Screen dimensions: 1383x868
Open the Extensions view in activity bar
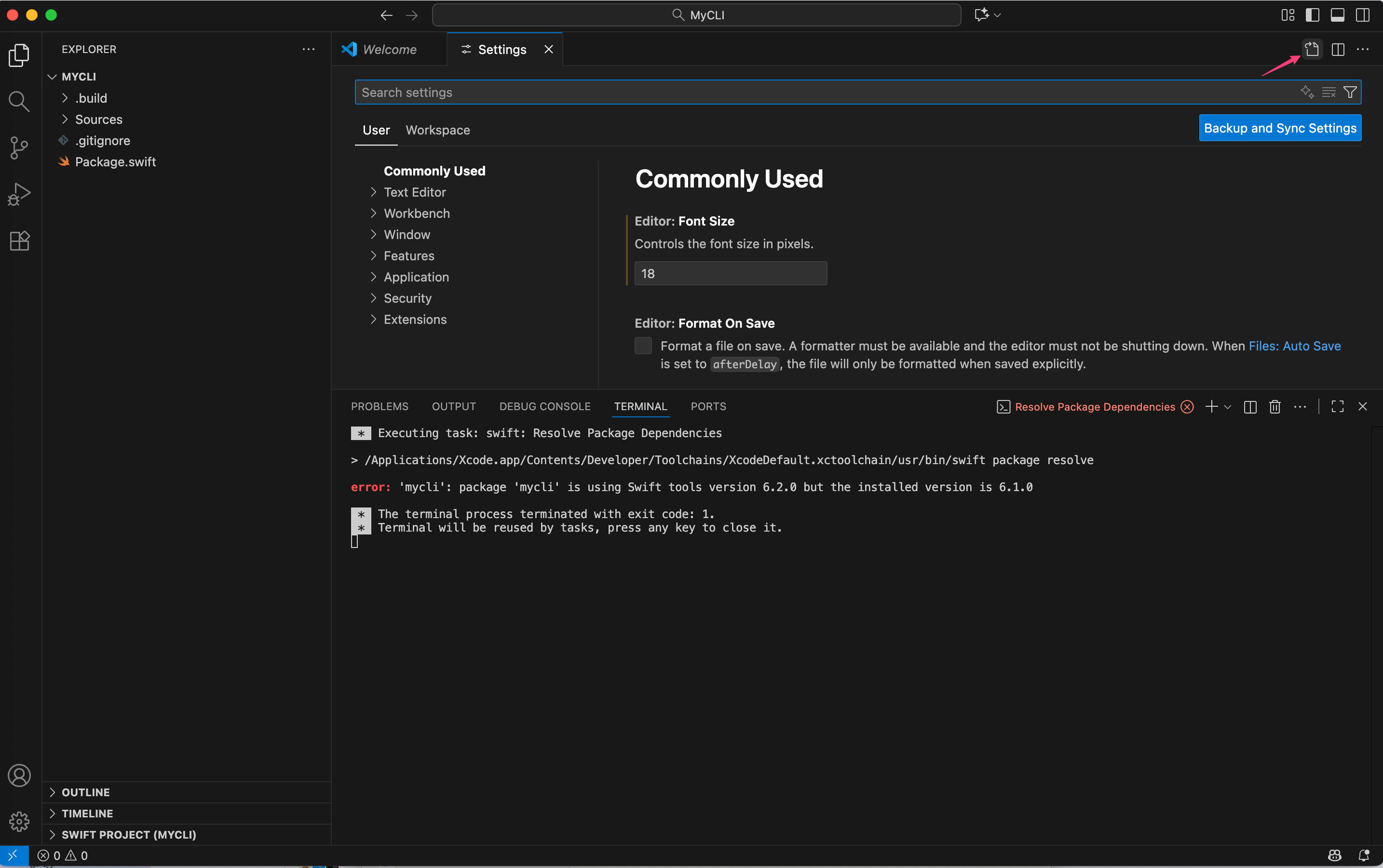(x=19, y=240)
